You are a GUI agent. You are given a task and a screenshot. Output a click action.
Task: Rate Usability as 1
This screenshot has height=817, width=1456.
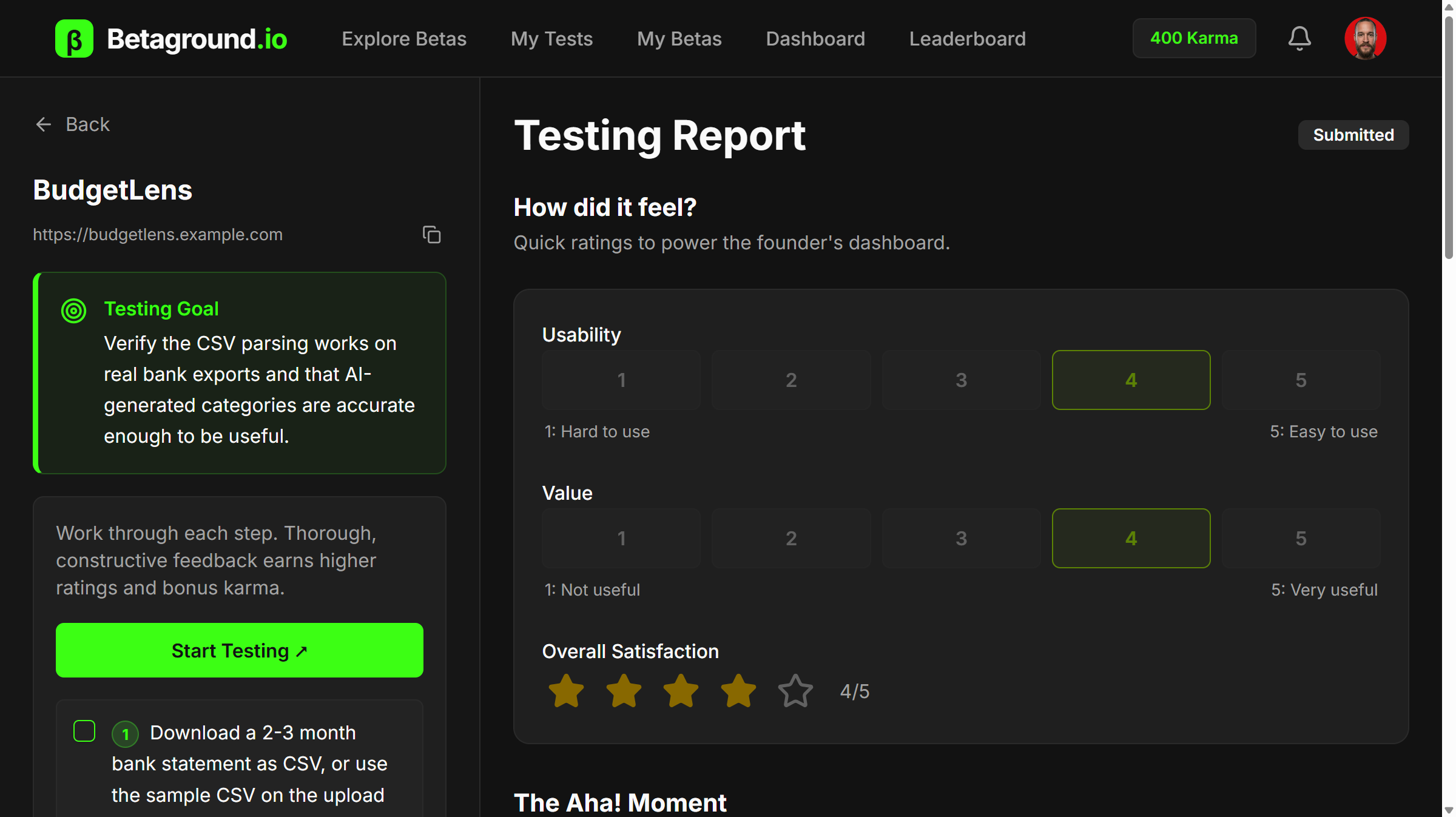tap(621, 380)
